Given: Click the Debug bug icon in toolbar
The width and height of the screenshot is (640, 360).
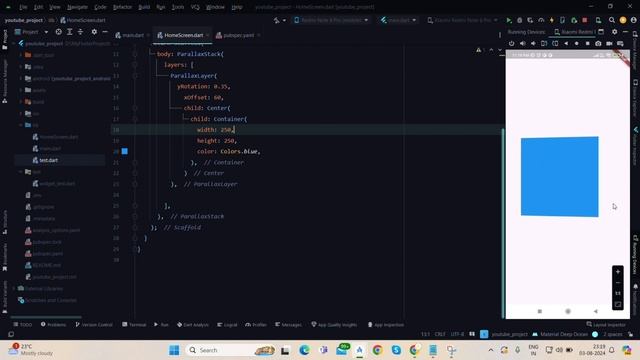Looking at the screenshot, I should pyautogui.click(x=519, y=20).
